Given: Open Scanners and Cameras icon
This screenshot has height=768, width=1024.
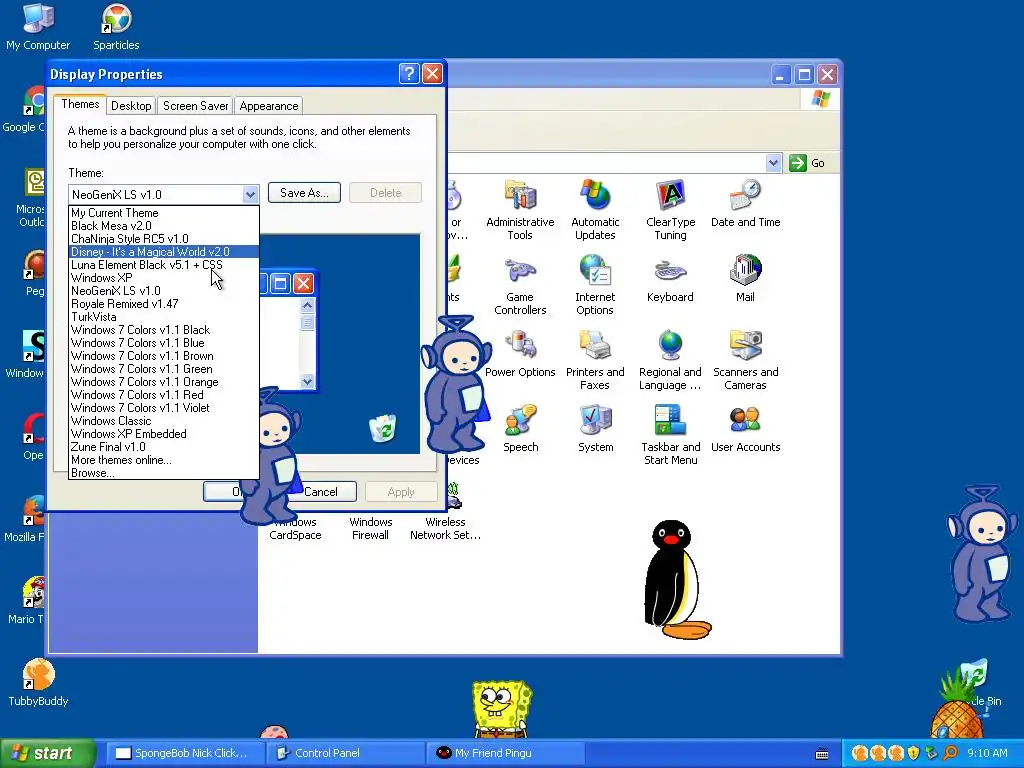Looking at the screenshot, I should coord(745,360).
